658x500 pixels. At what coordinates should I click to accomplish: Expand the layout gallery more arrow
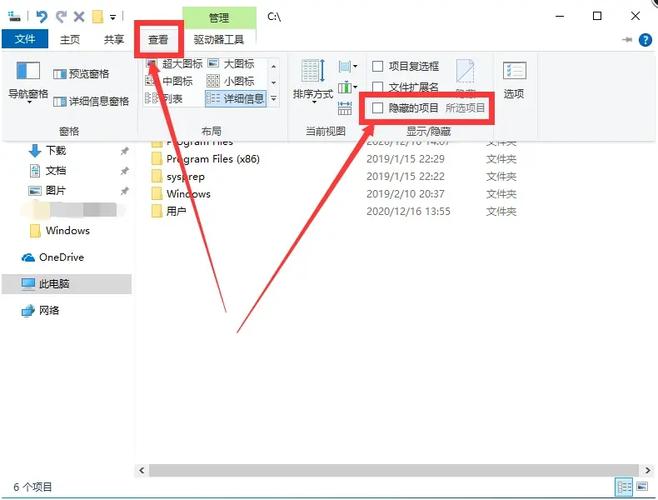274,99
